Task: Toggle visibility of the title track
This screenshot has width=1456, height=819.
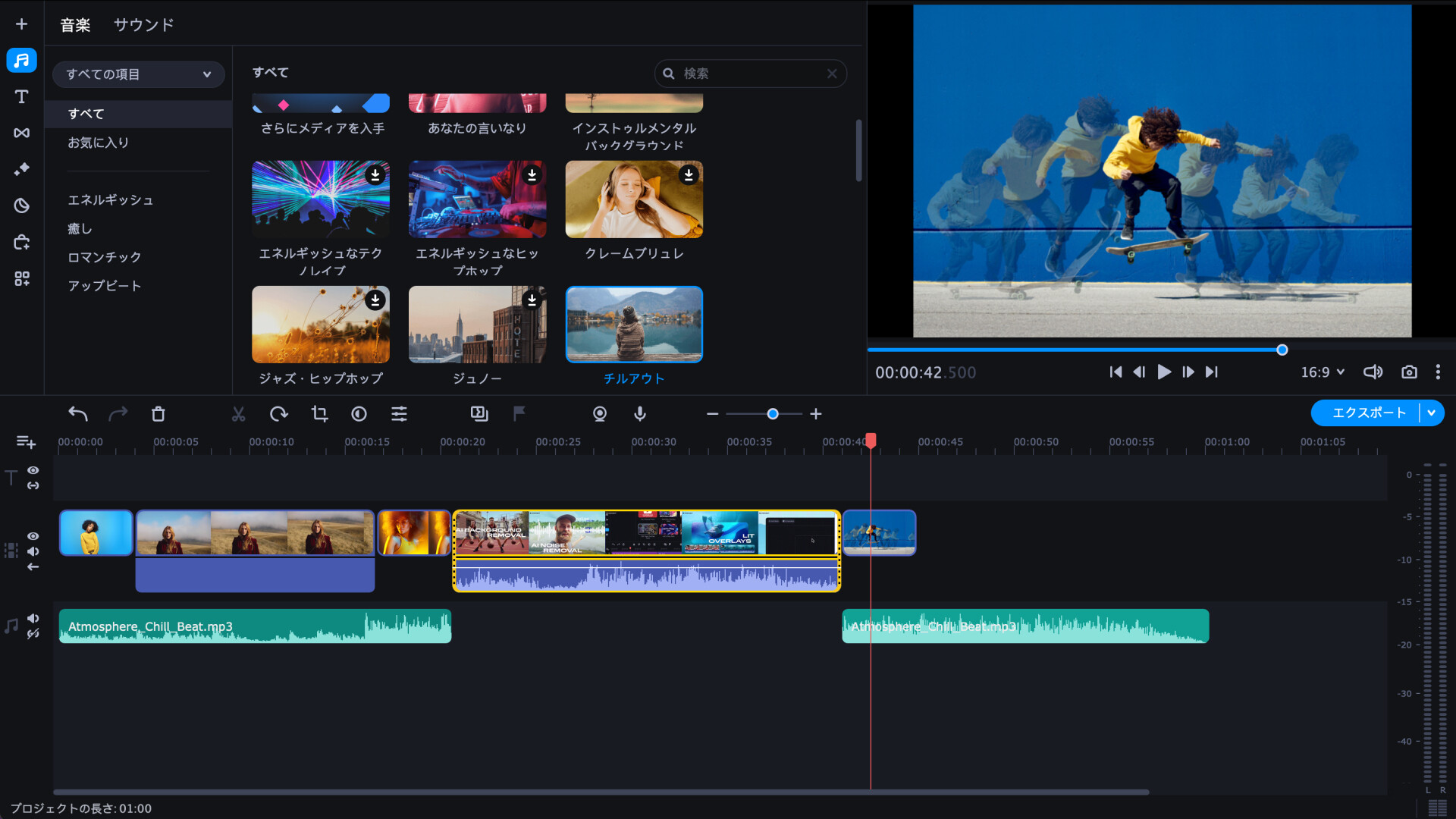Action: pos(33,470)
